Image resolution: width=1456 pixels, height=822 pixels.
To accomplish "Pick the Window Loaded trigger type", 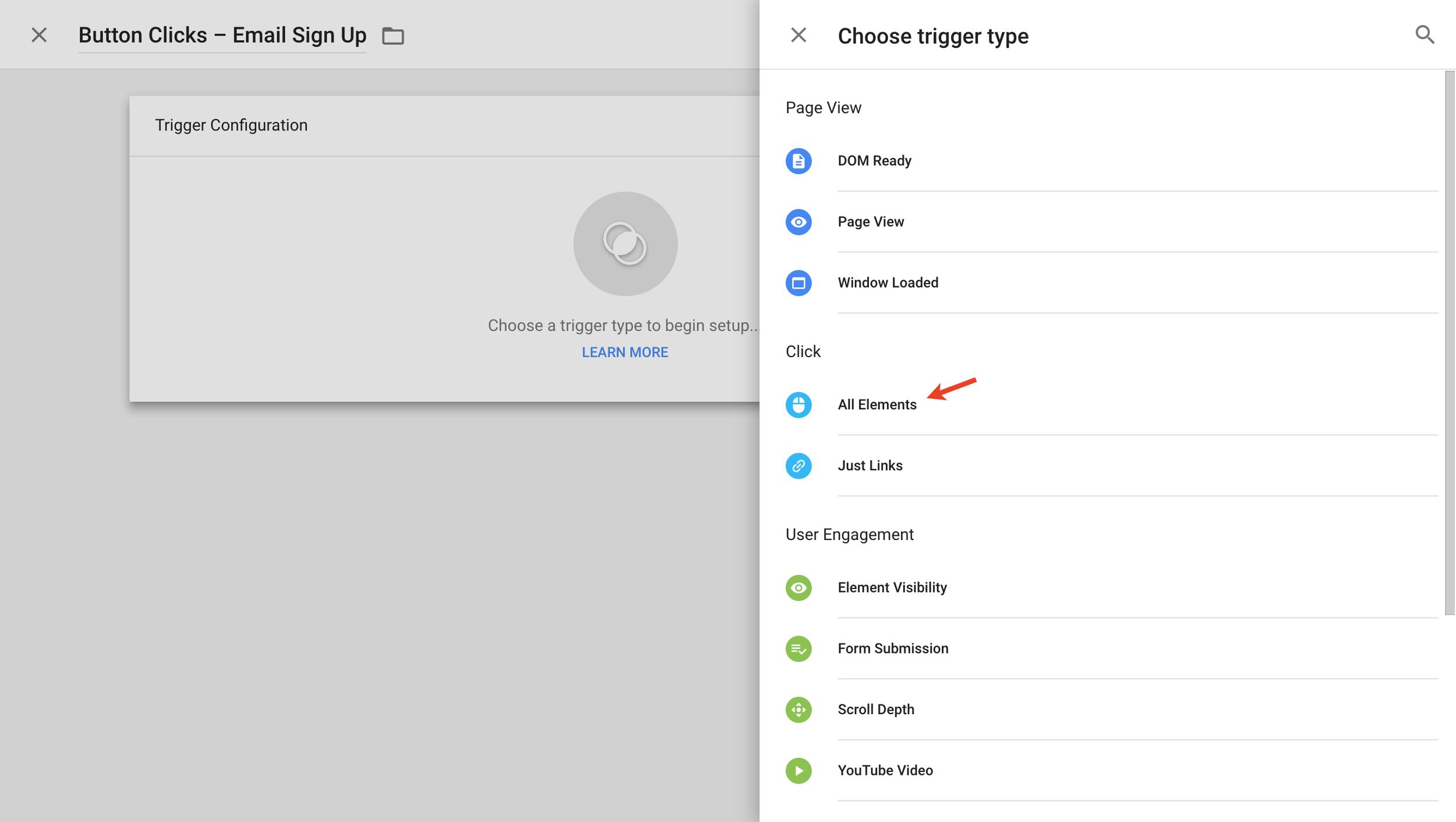I will pyautogui.click(x=888, y=283).
